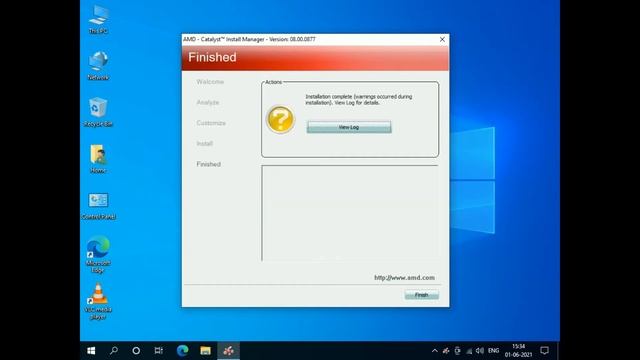Viewport: 640px width, 360px height.
Task: Select the Finished step in sidebar
Action: click(x=209, y=164)
